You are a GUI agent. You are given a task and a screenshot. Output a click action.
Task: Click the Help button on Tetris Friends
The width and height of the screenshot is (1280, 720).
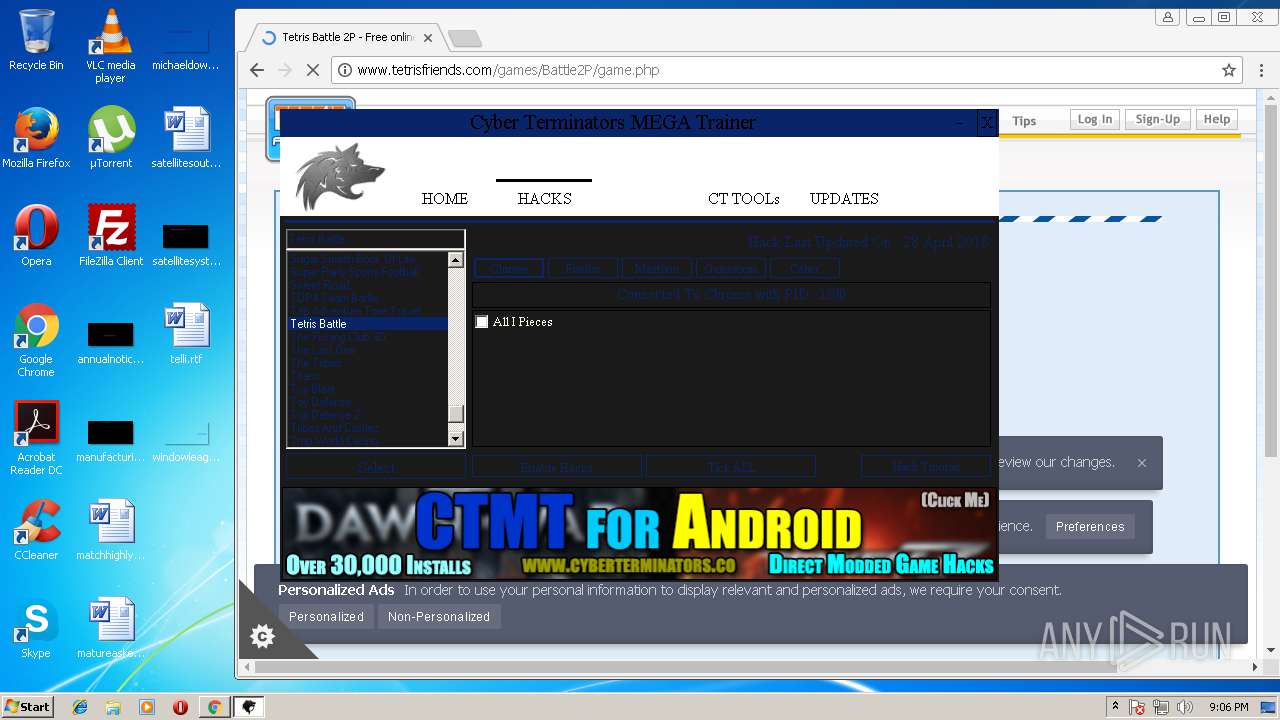click(x=1217, y=119)
